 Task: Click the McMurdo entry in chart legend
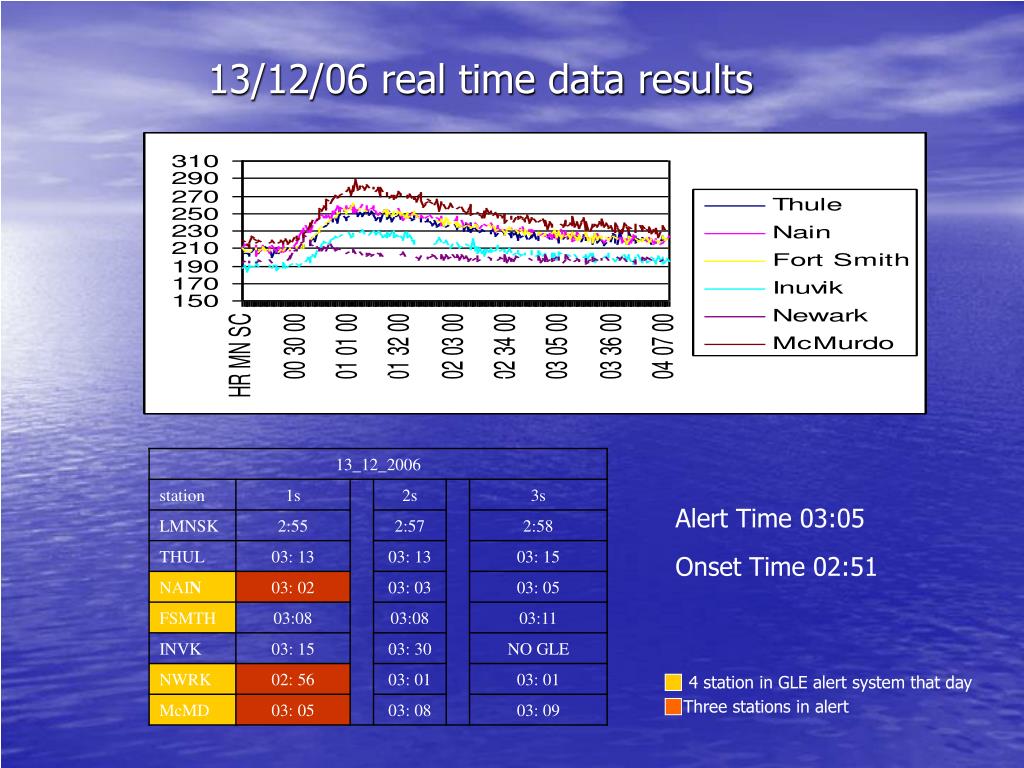point(799,343)
